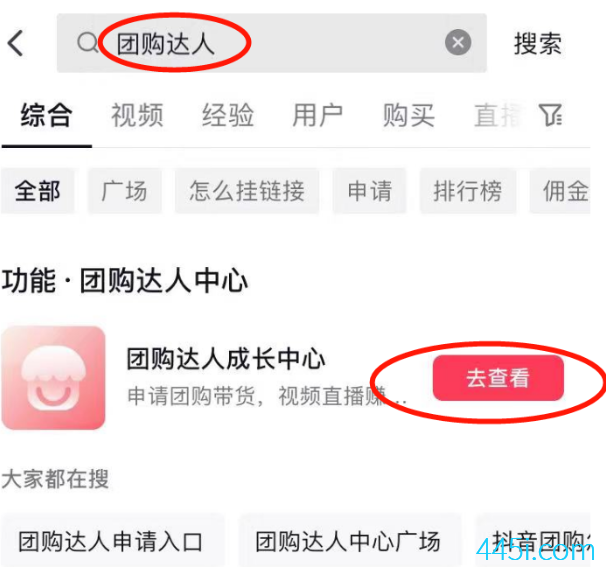Image resolution: width=606 pixels, height=567 pixels.
Task: Choose the 全部 filter chip
Action: point(37,191)
